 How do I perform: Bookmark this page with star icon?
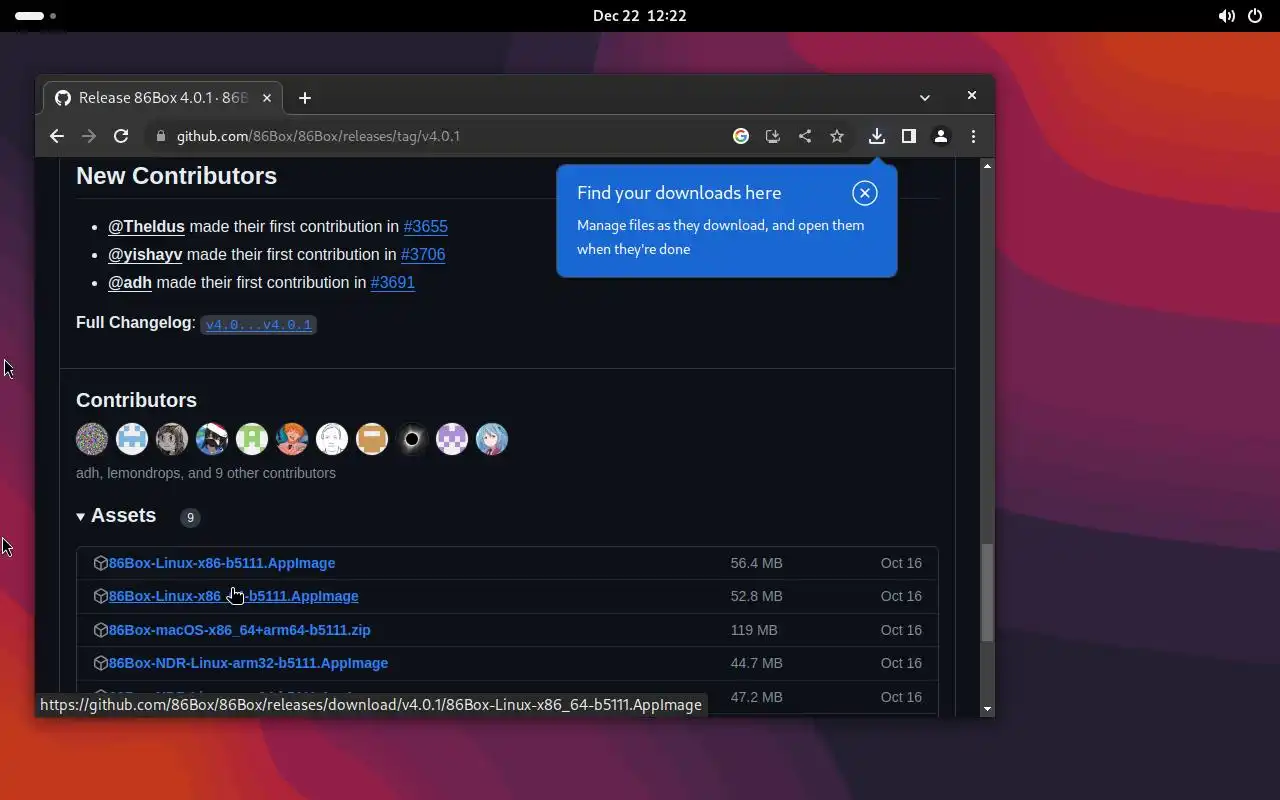(x=837, y=136)
